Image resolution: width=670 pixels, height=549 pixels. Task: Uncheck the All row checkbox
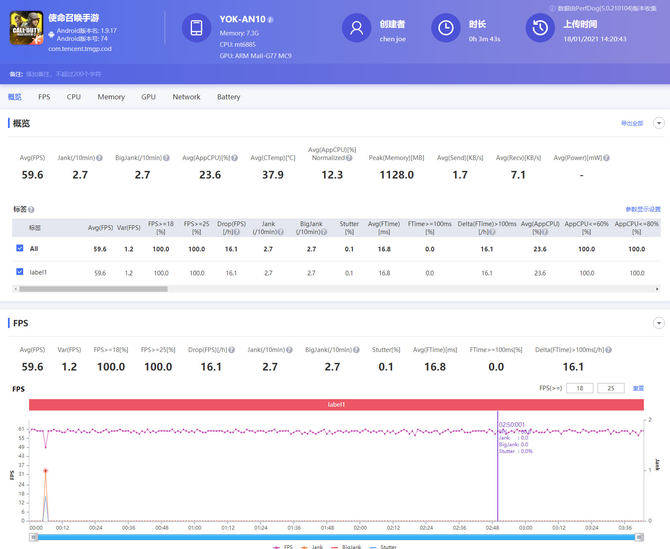click(20, 248)
